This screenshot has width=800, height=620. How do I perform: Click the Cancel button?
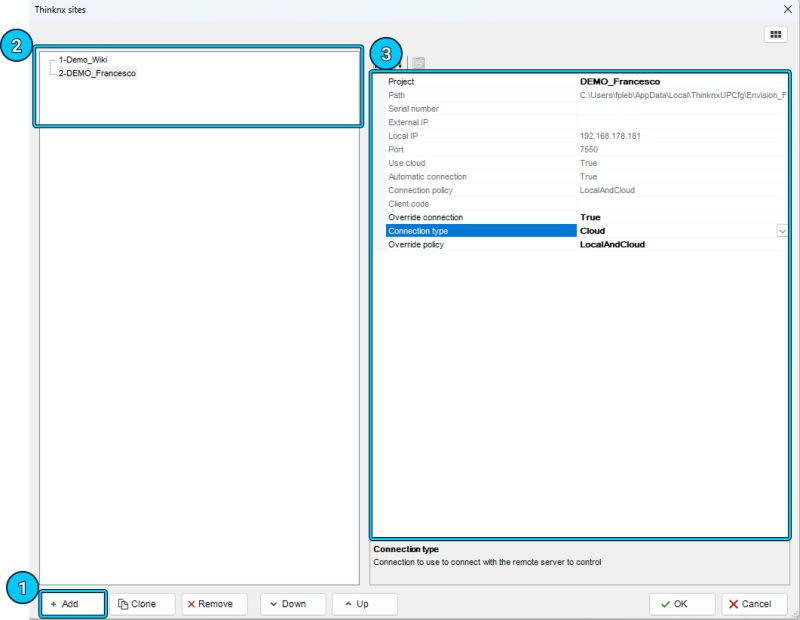[754, 604]
